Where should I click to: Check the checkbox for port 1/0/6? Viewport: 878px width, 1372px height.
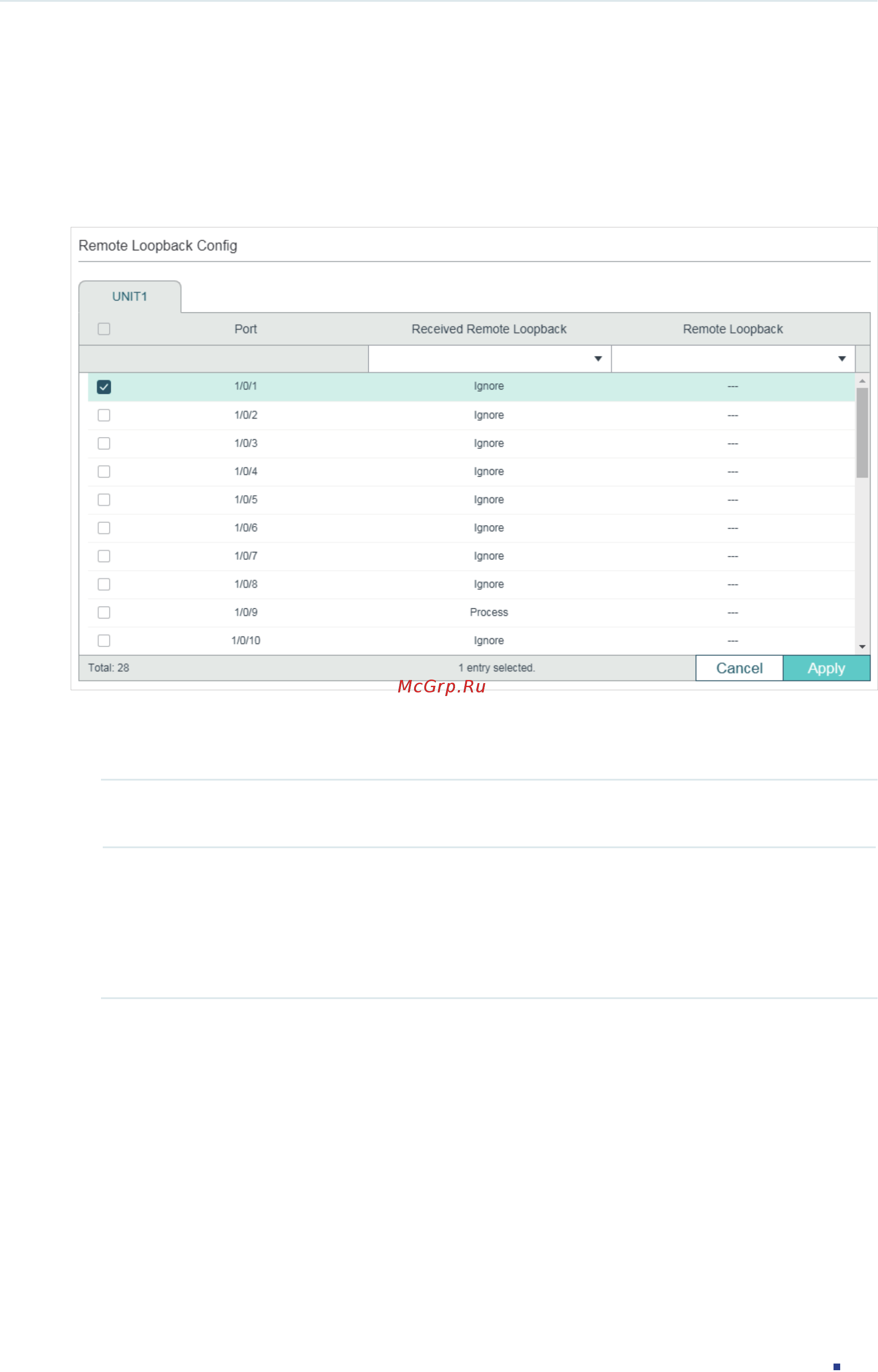(x=104, y=528)
